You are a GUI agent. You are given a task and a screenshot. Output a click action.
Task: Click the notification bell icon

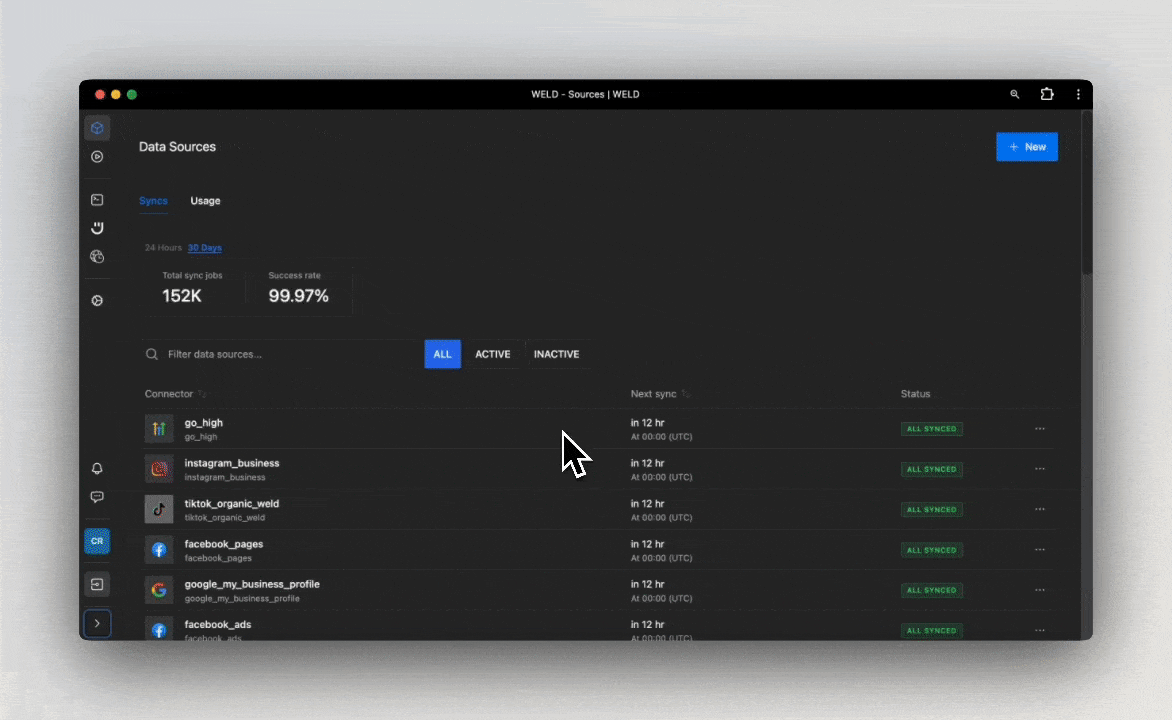coord(97,469)
